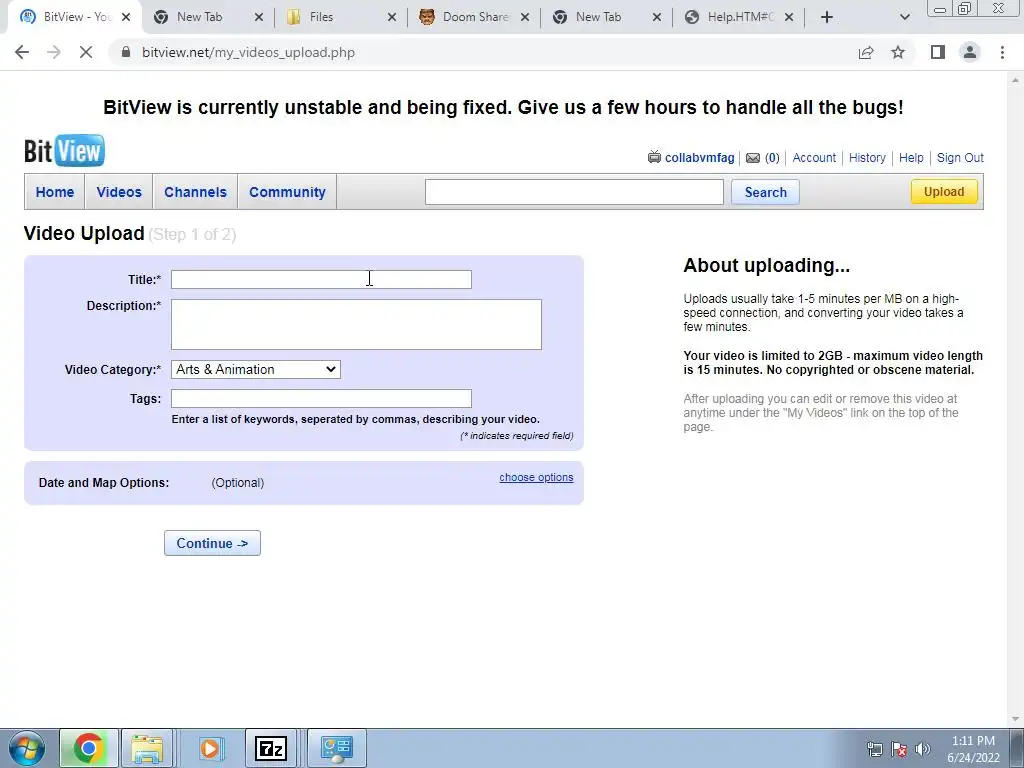Open the Help link
Viewport: 1024px width, 768px height.
pos(911,157)
